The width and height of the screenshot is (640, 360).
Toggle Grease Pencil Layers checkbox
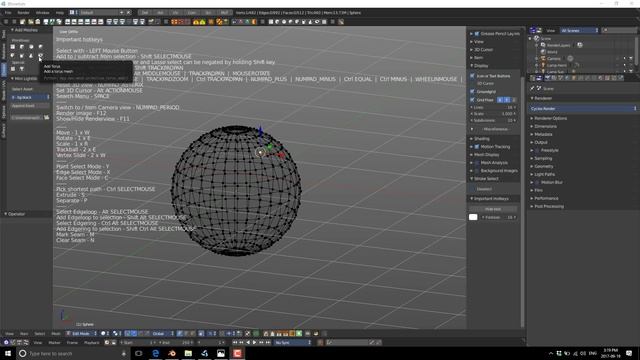(x=477, y=33)
